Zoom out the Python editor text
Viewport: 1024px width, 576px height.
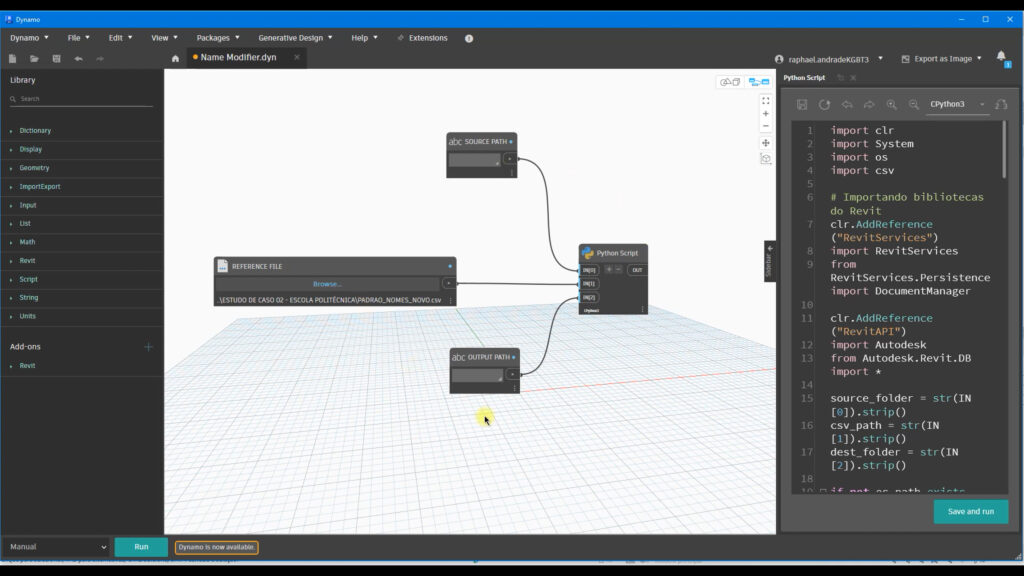[914, 104]
